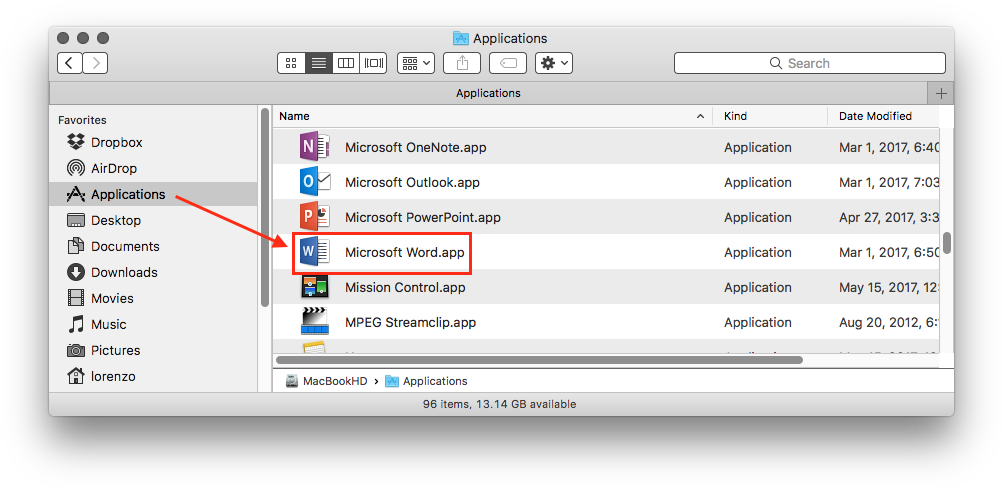Click the status bar item count text
This screenshot has width=1002, height=490.
[x=499, y=404]
